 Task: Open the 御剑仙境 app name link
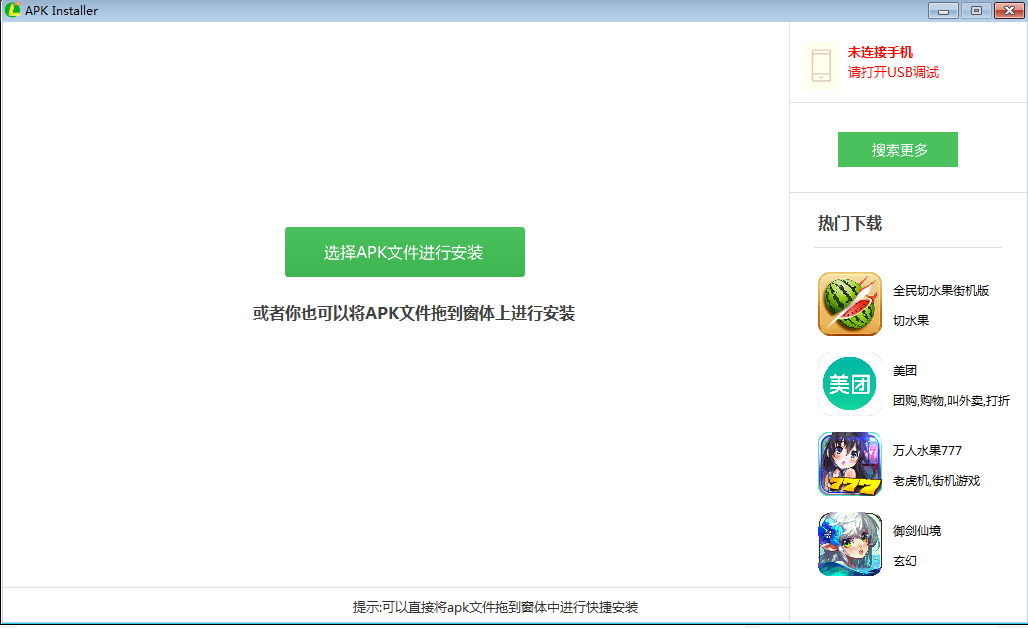(916, 531)
